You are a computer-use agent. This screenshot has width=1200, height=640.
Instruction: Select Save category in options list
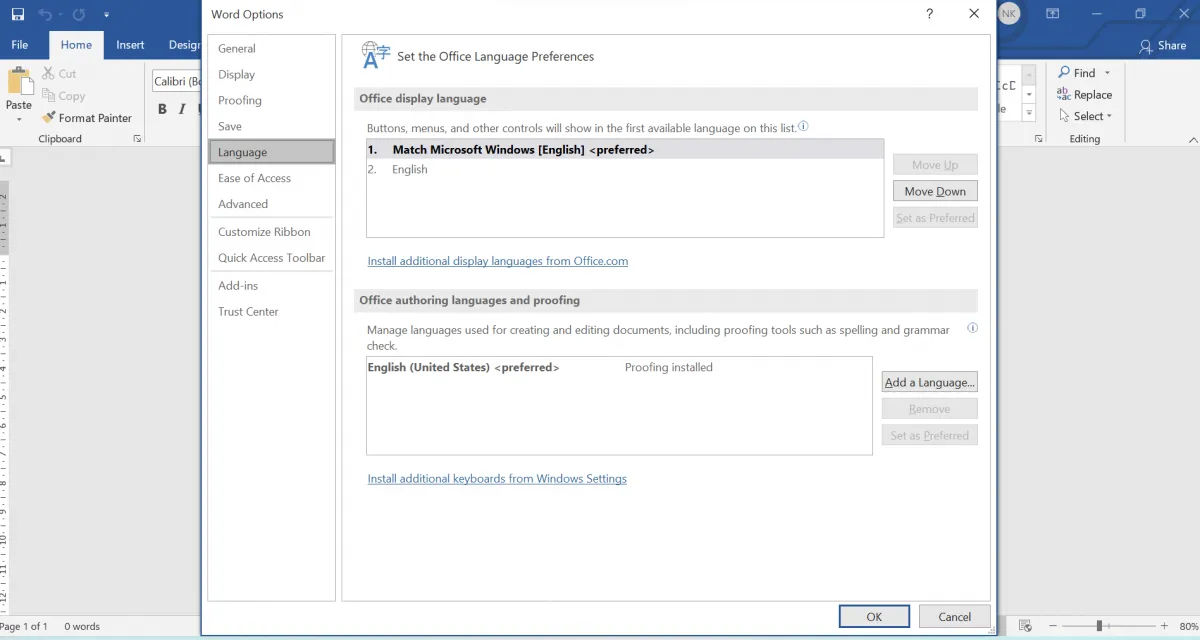point(271,126)
